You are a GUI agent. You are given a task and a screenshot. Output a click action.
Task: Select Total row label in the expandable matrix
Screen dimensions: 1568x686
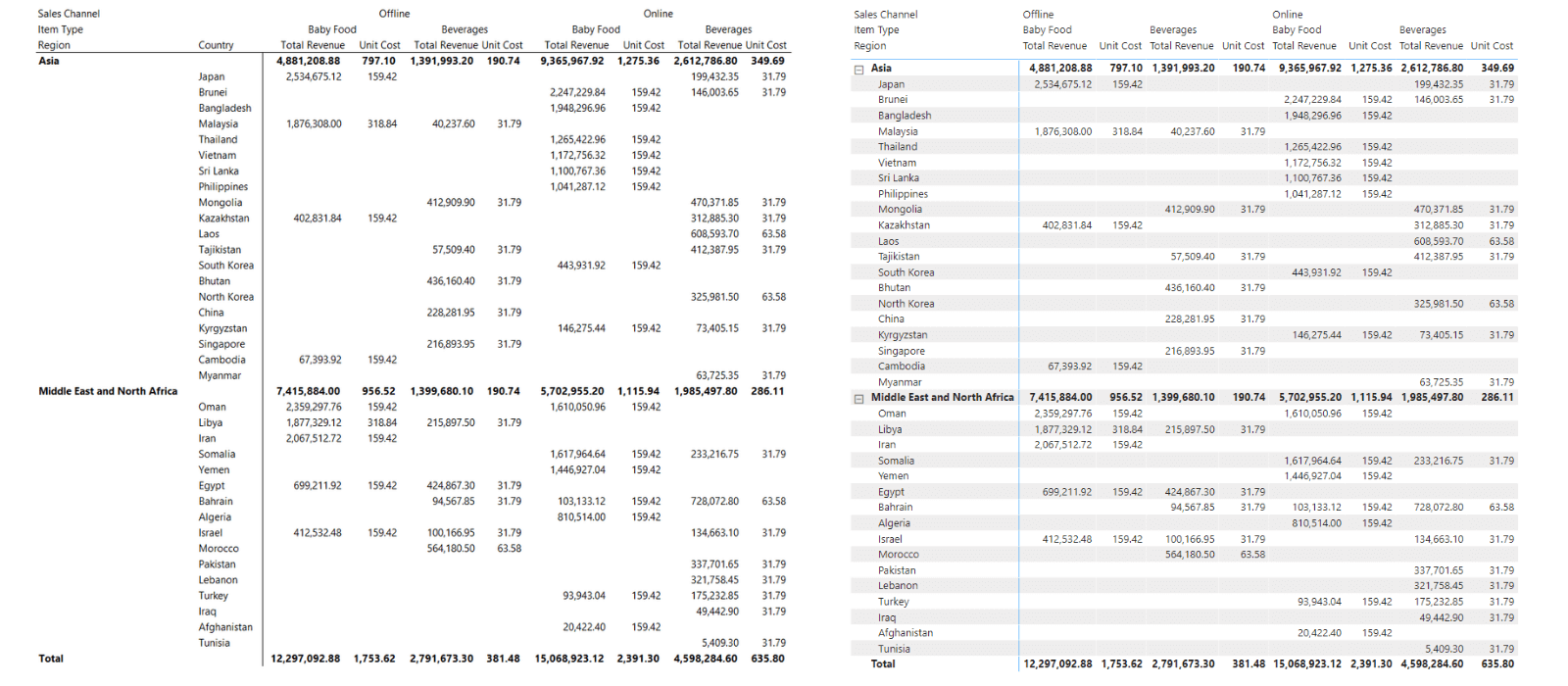click(883, 663)
